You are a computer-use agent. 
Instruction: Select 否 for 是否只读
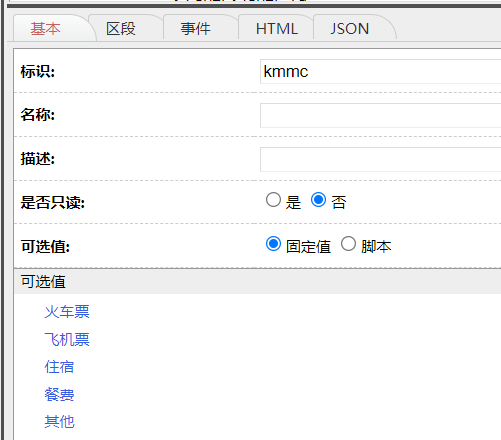pos(318,200)
